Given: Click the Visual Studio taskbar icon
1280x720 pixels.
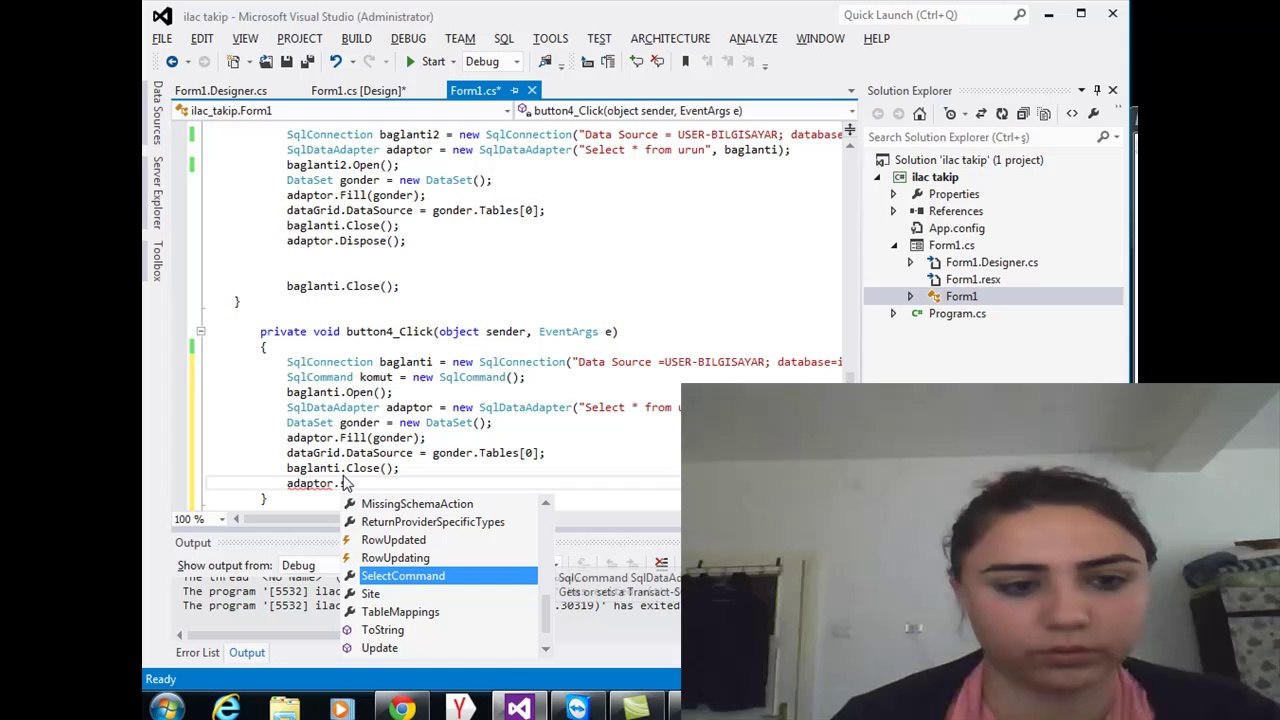Looking at the screenshot, I should pos(519,708).
